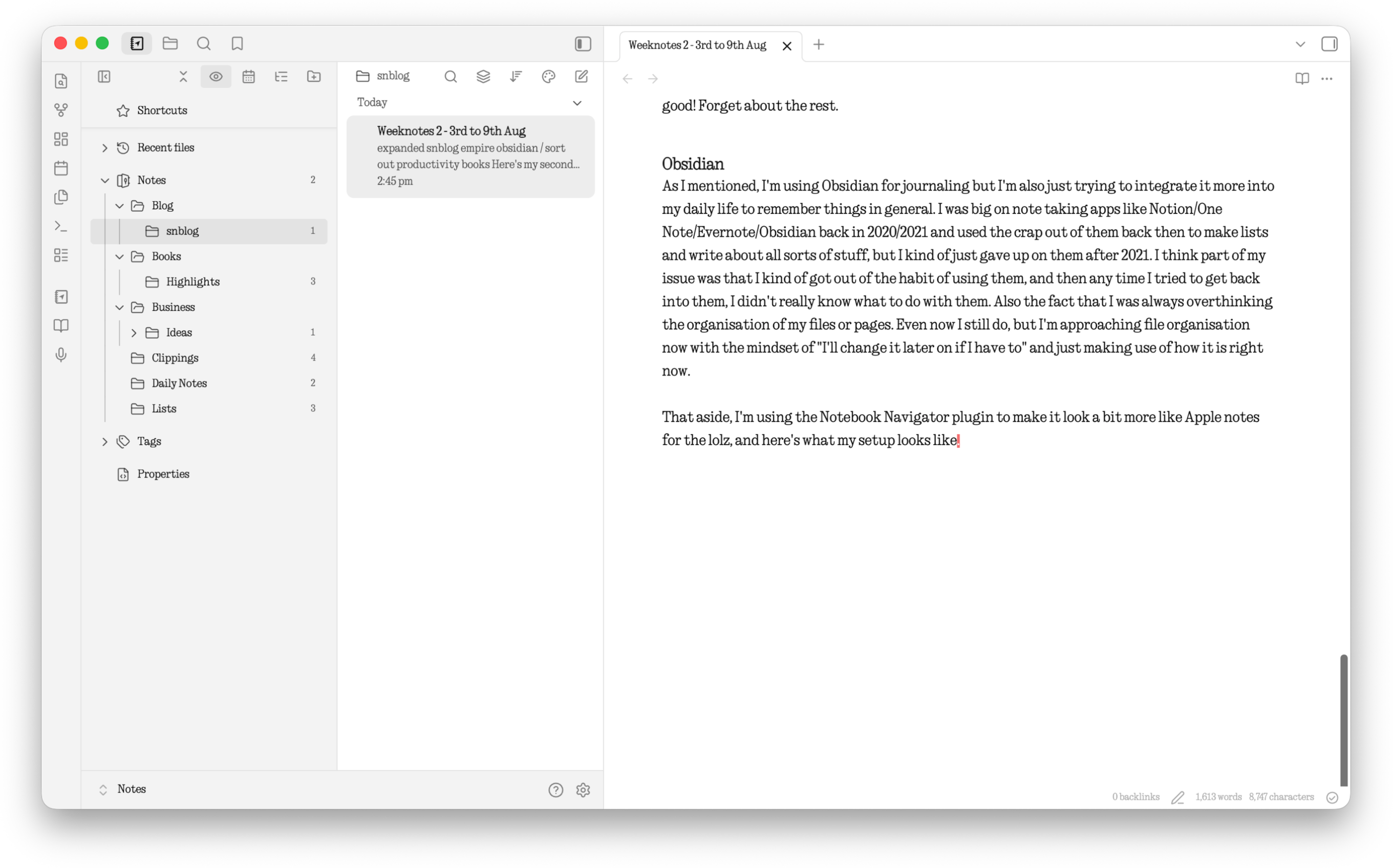Open graph view from the ribbon

point(61,110)
